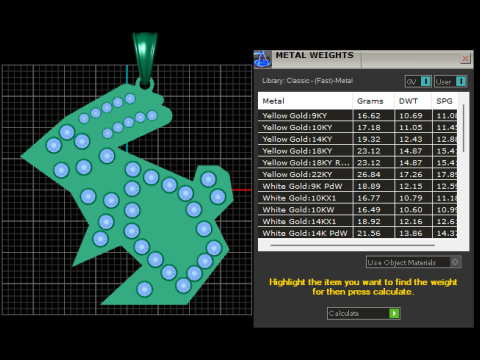This screenshot has width=480, height=360.
Task: Click the SPG column header
Action: pos(445,101)
